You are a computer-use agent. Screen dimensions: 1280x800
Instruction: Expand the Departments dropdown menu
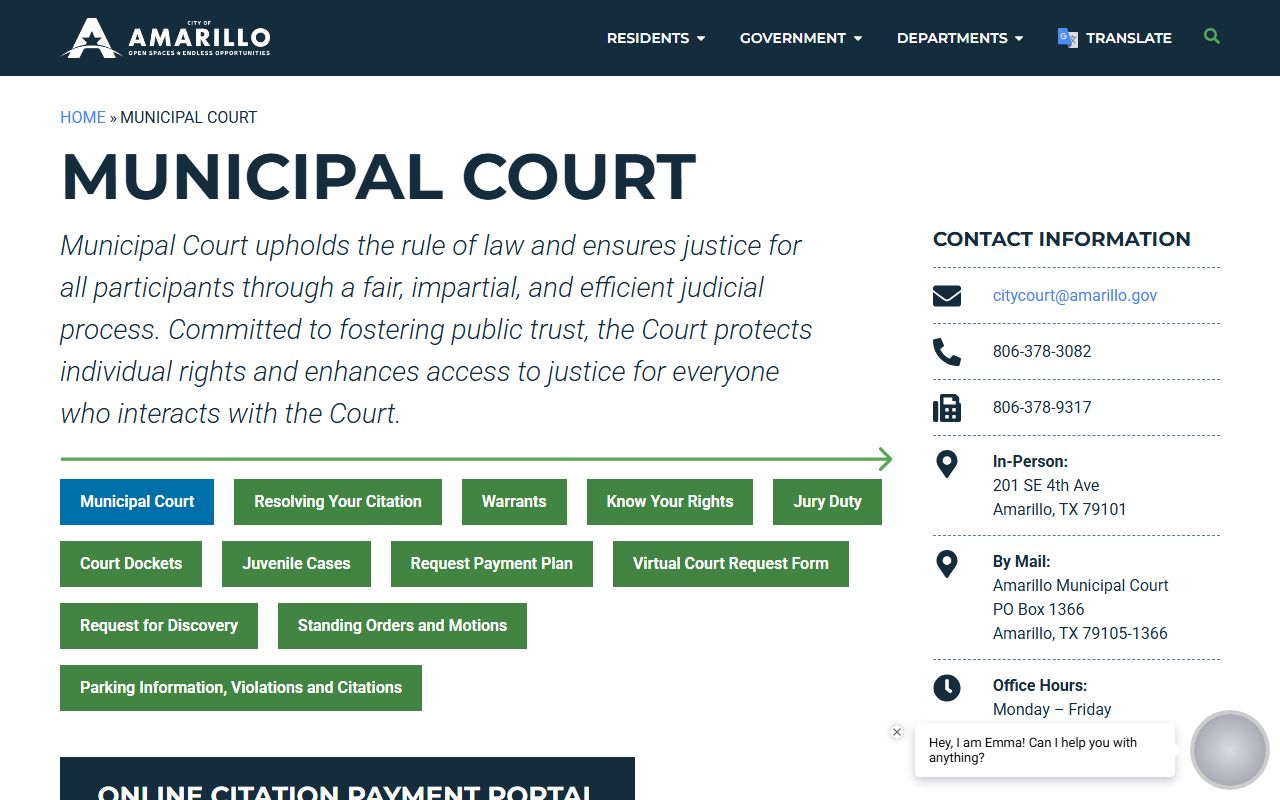959,38
